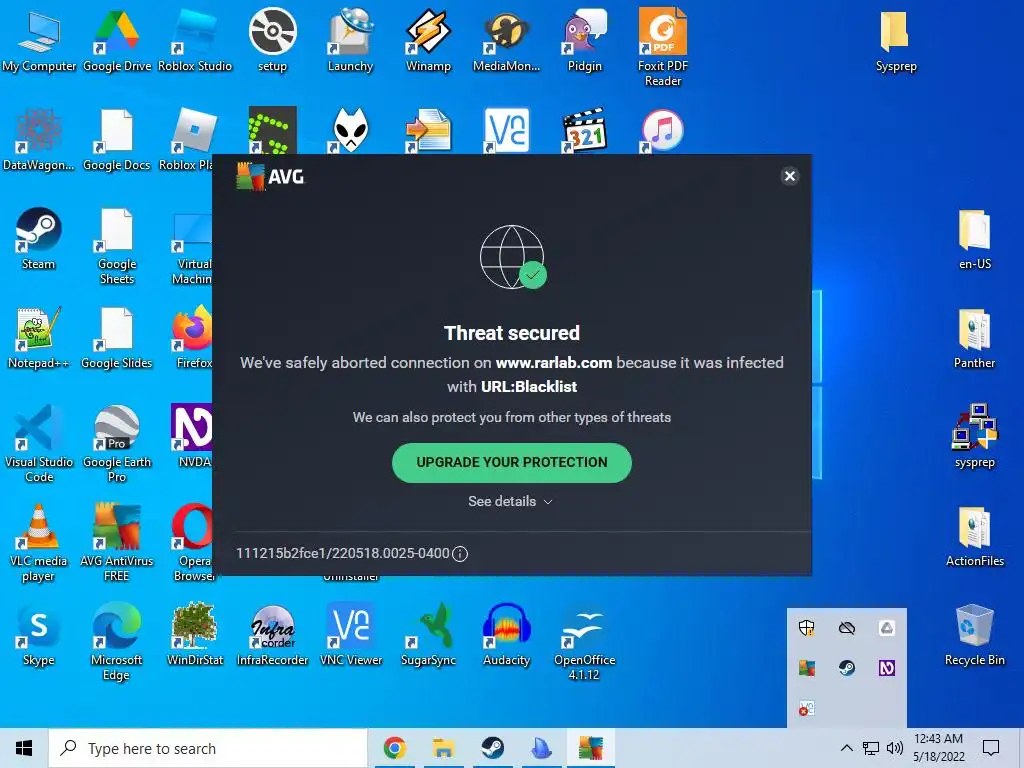Select the Media Player Classic 321 icon
Viewport: 1024px width, 768px height.
(x=584, y=130)
